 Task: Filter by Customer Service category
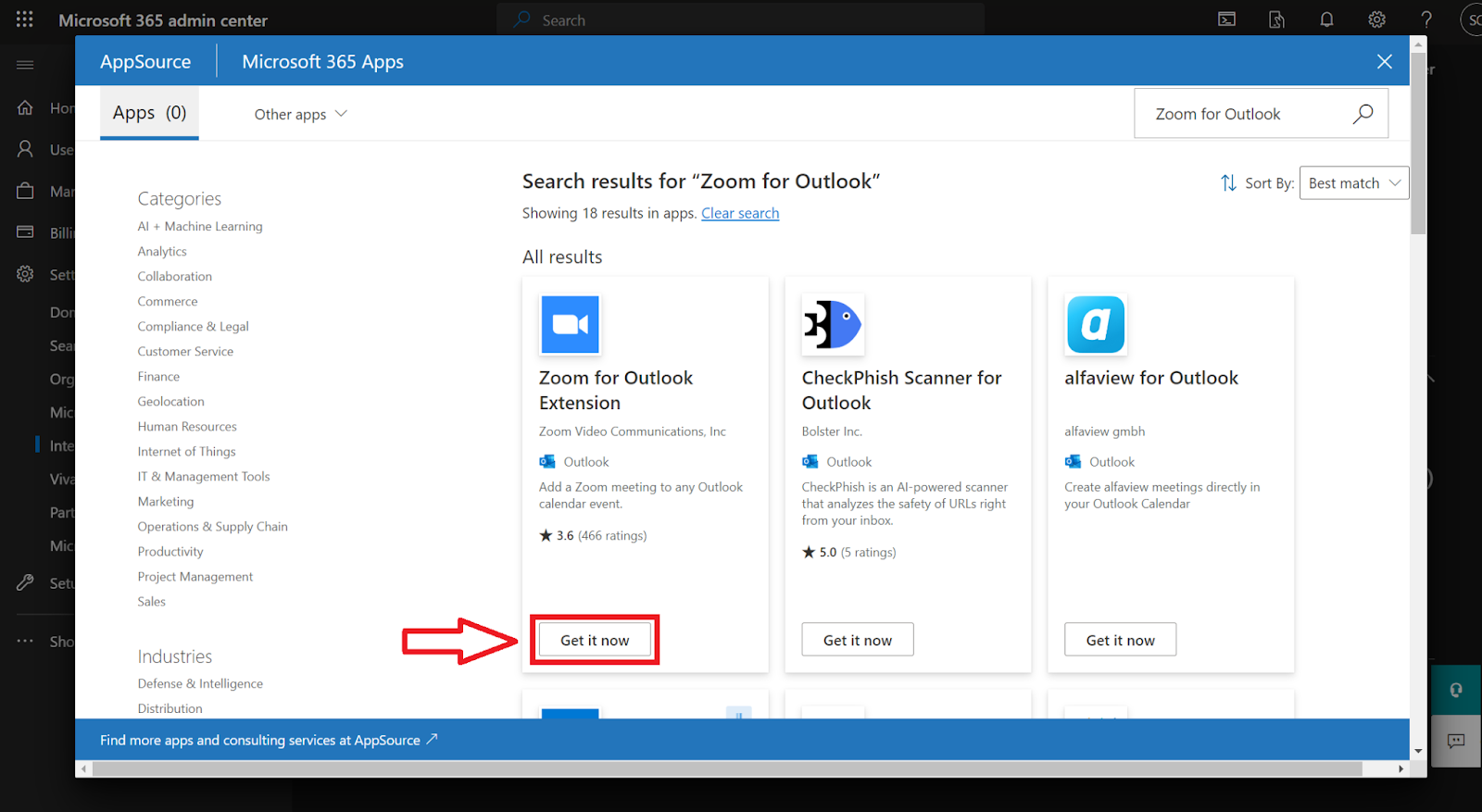tap(185, 351)
